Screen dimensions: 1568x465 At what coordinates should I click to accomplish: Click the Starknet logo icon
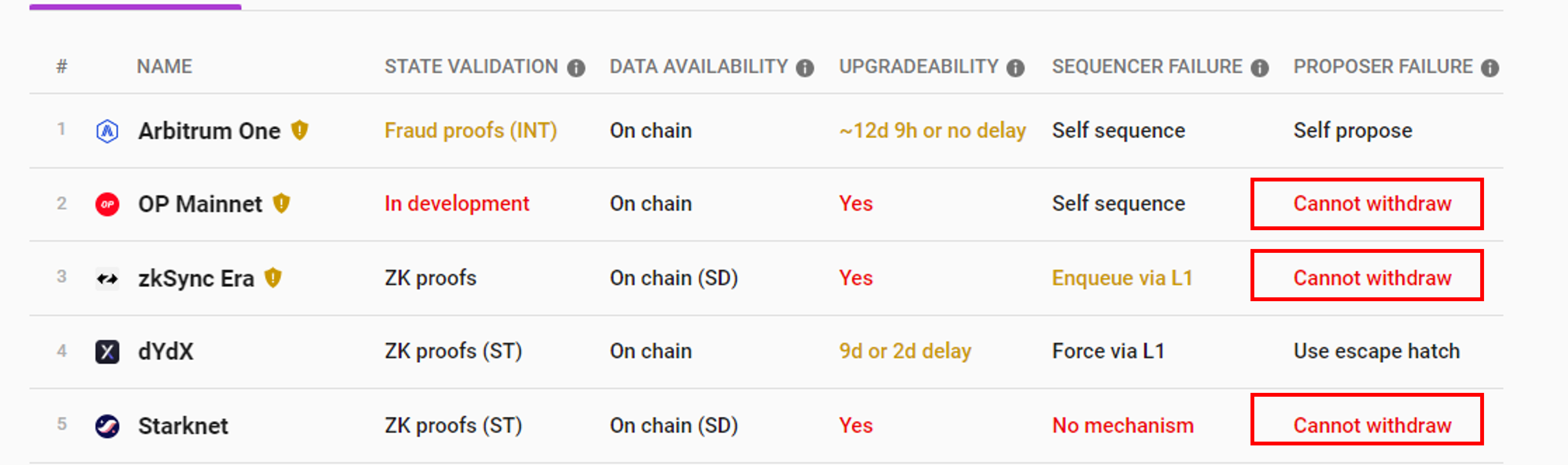[x=107, y=426]
